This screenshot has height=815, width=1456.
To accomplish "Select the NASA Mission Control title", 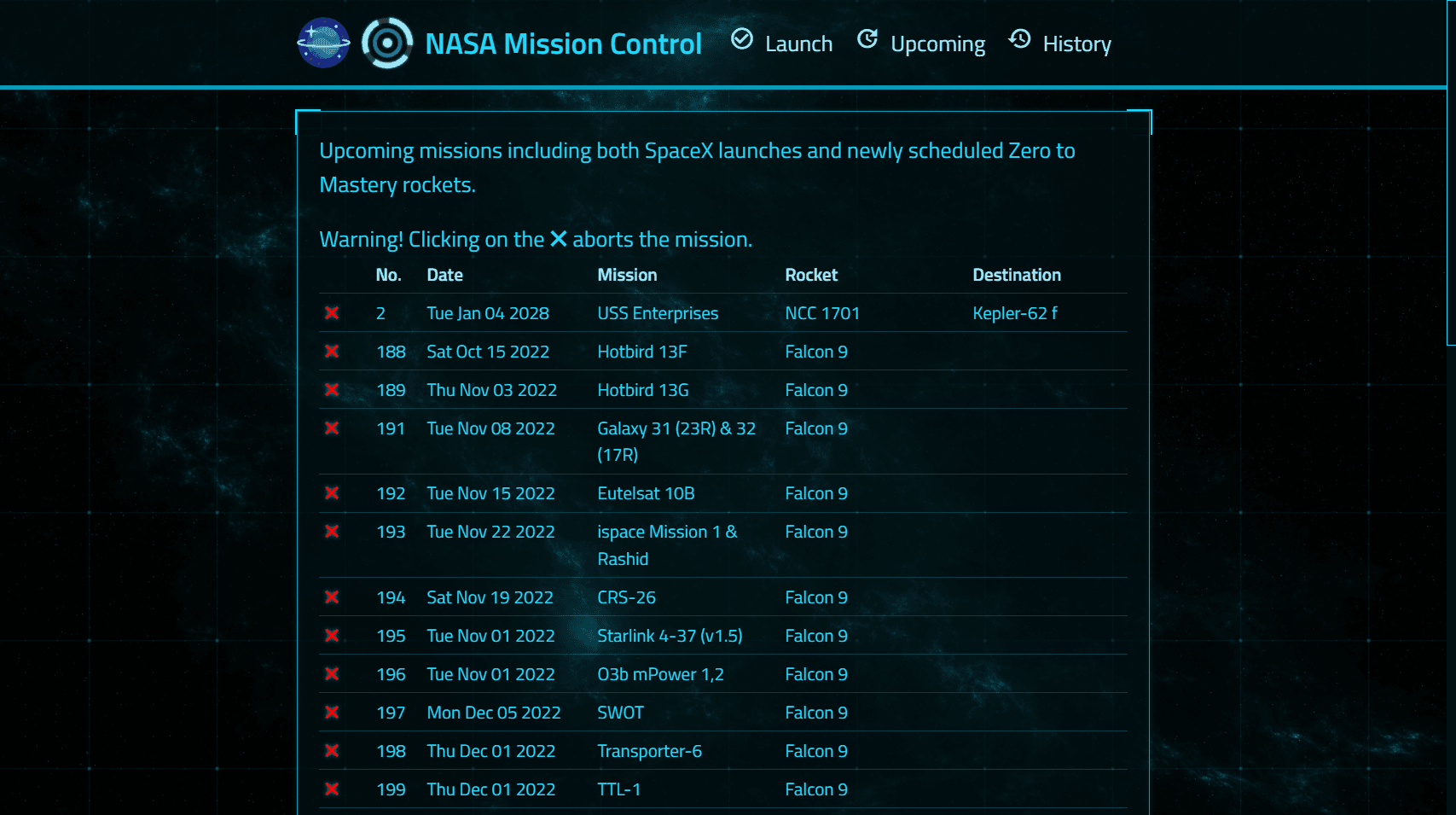I will pyautogui.click(x=562, y=43).
